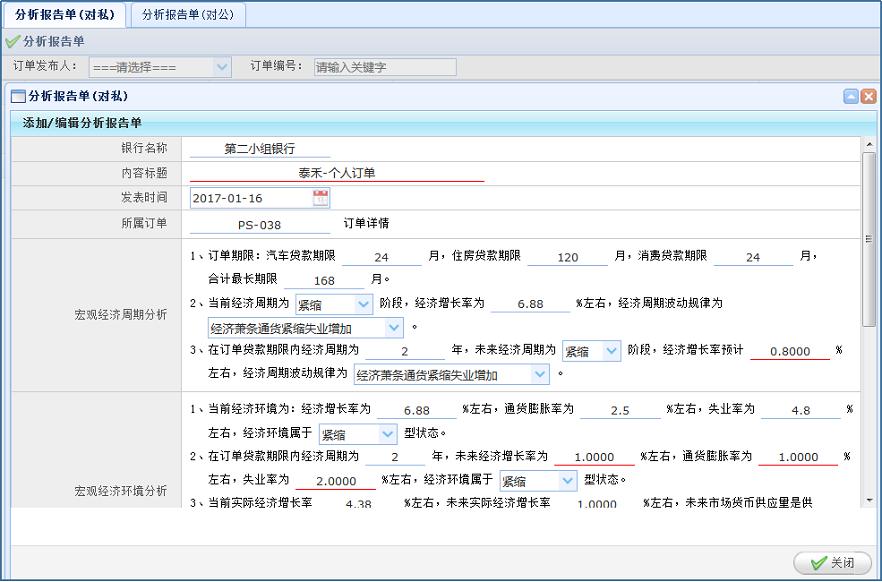882x582 pixels.
Task: Open the first 经济周期波动规律 dropdown
Action: 305,328
